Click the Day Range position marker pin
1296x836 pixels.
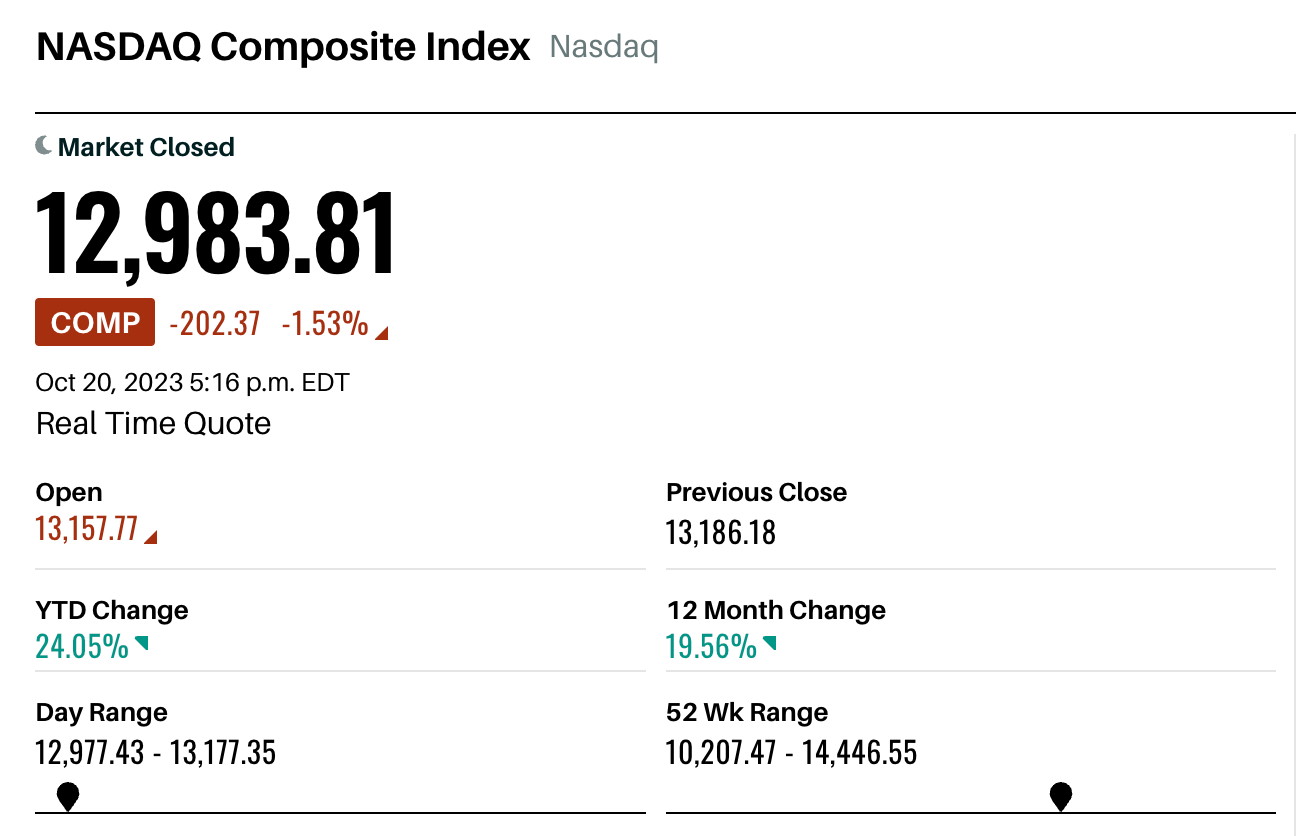point(68,797)
